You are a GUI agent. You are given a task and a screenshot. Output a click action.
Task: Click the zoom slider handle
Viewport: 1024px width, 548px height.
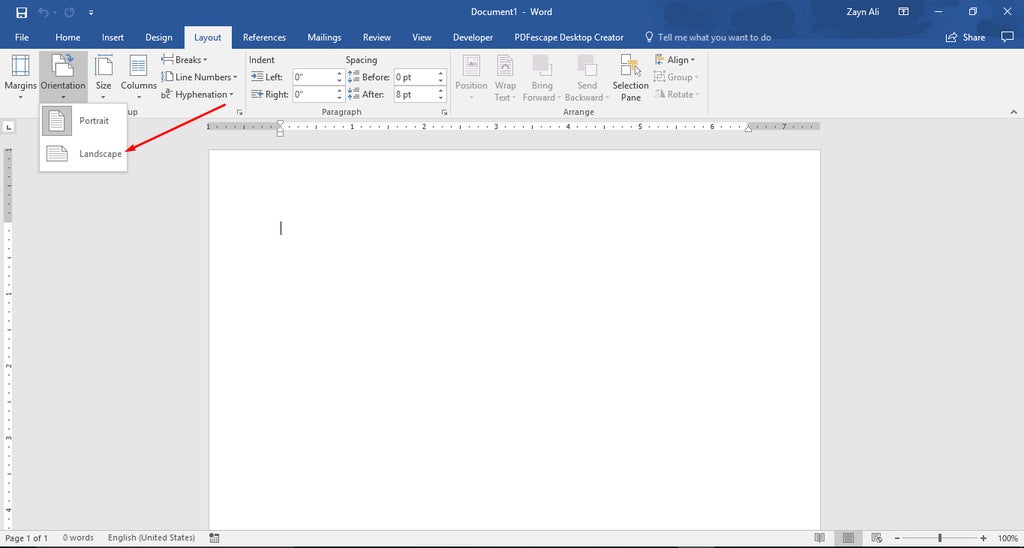point(940,538)
